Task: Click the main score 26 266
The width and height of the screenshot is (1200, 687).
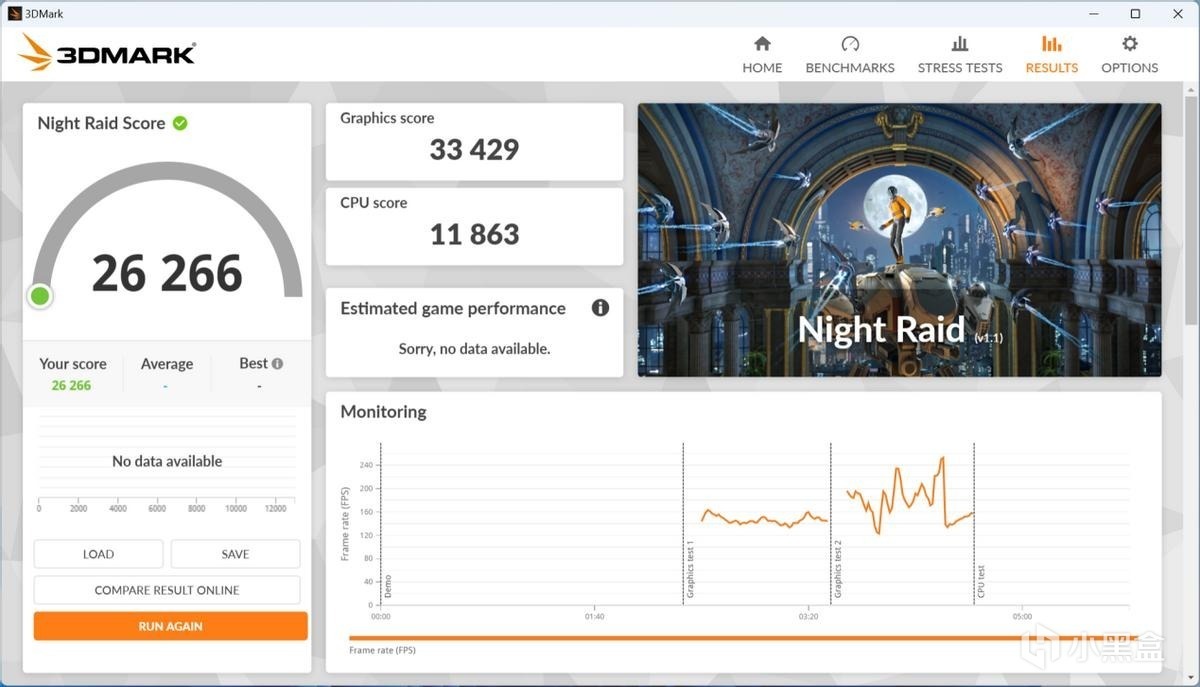Action: (167, 273)
